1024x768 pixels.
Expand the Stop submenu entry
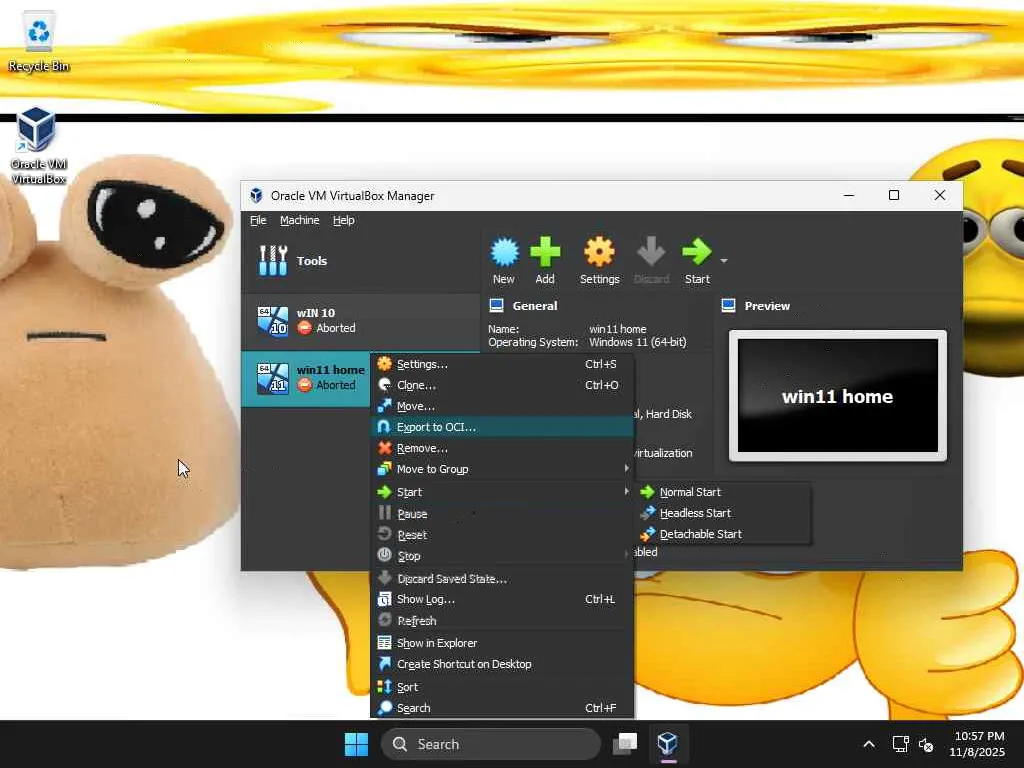pyautogui.click(x=502, y=556)
